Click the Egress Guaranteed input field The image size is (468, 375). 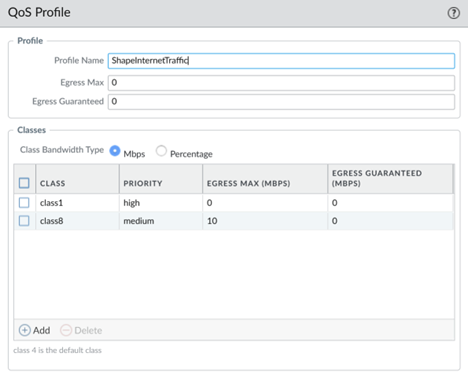click(281, 102)
